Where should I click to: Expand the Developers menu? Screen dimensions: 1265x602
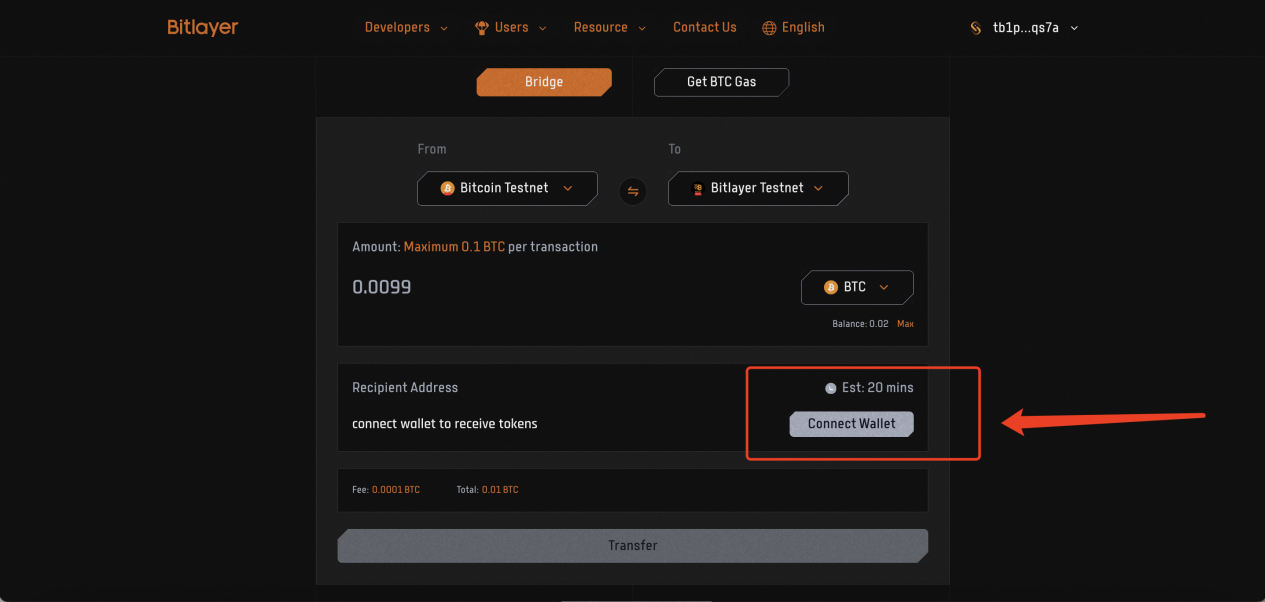point(406,28)
